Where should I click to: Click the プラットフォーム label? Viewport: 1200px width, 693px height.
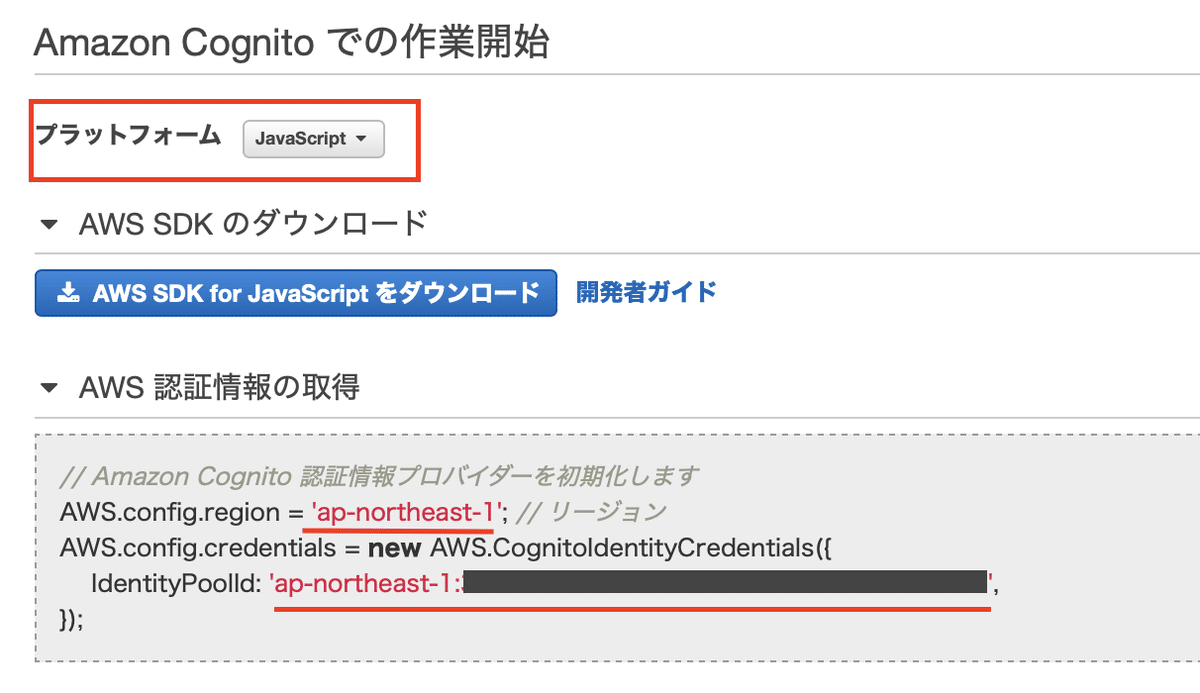pos(129,136)
